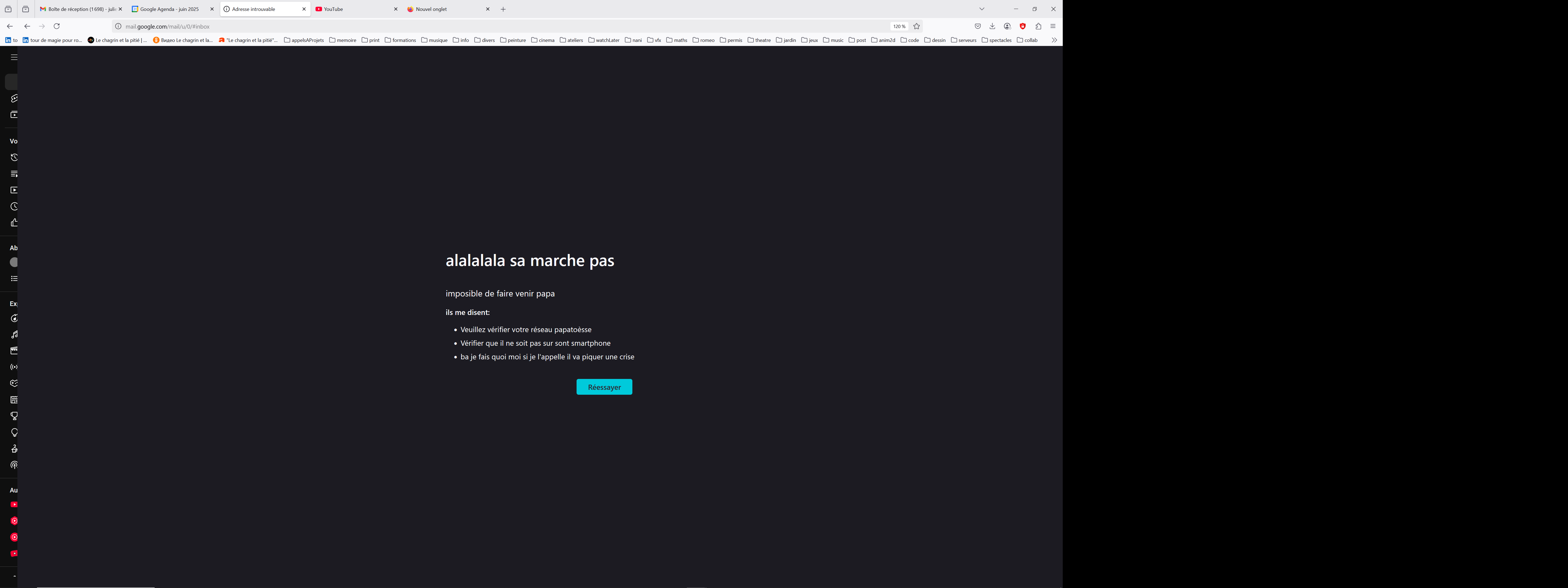Image resolution: width=1568 pixels, height=588 pixels.
Task: Open the list all tabs dropdown
Action: click(982, 9)
